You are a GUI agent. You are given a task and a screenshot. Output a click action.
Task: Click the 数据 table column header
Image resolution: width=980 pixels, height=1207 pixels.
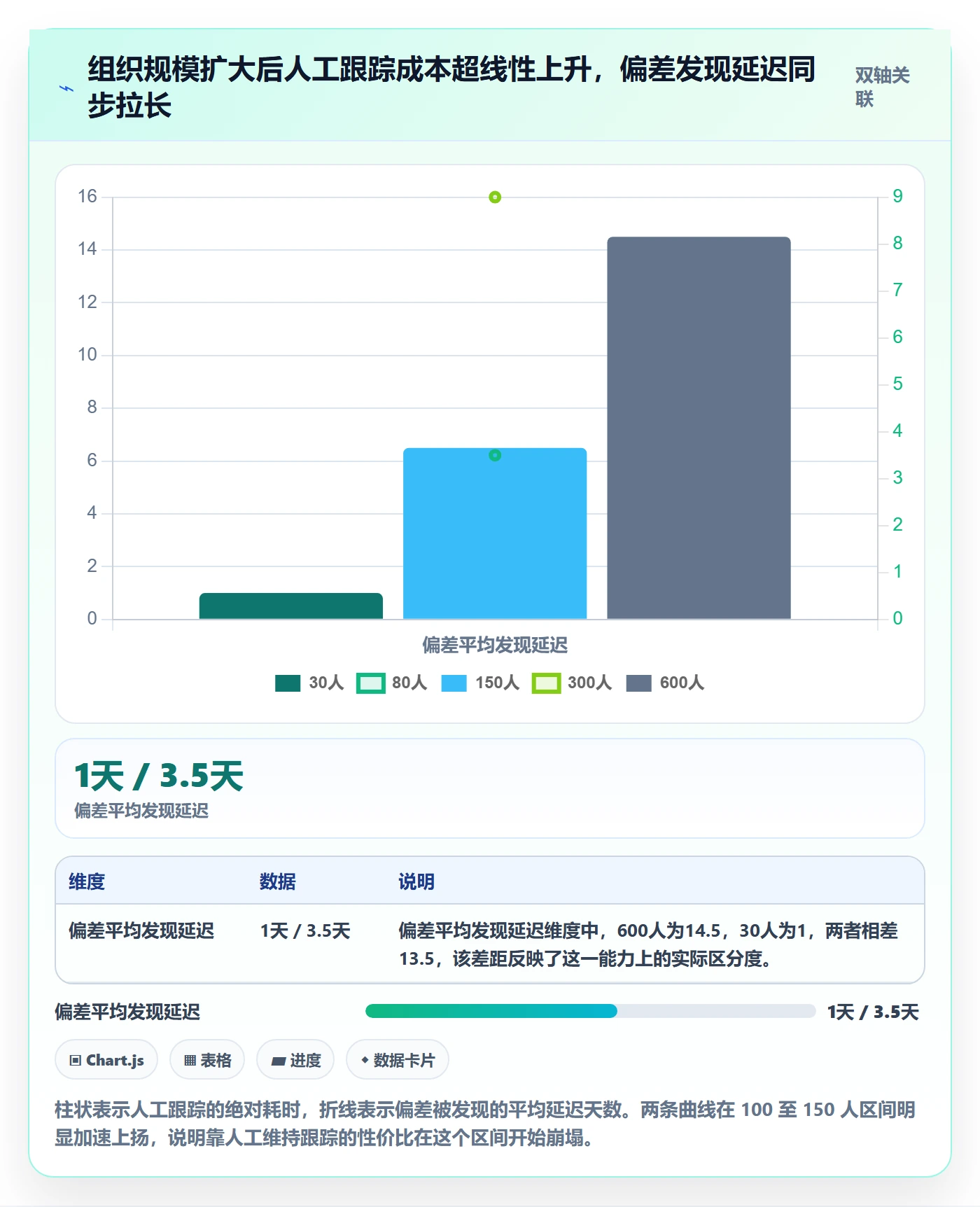pos(278,881)
